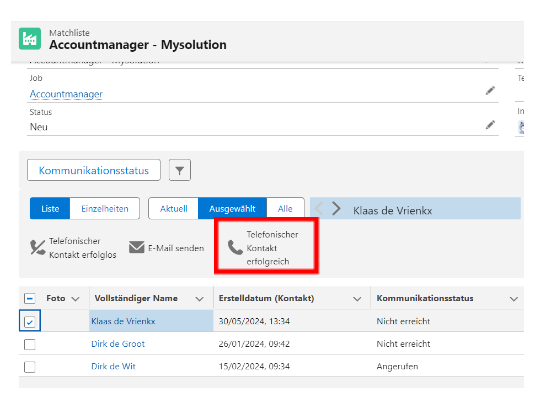Go to next candidate arrow

(336, 208)
